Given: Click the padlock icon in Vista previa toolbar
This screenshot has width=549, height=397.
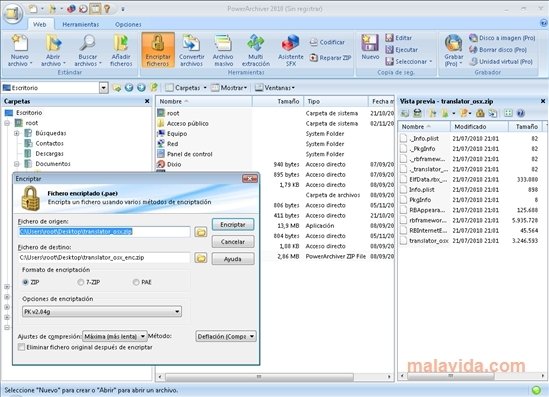Looking at the screenshot, I should (x=480, y=113).
